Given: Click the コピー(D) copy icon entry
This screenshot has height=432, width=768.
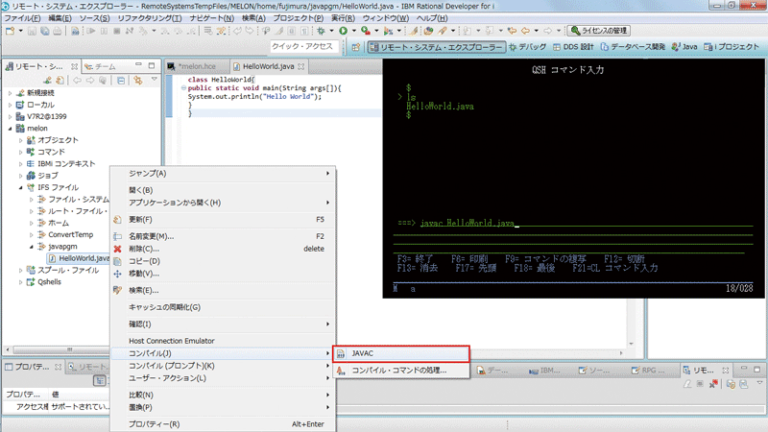Looking at the screenshot, I should (x=142, y=261).
